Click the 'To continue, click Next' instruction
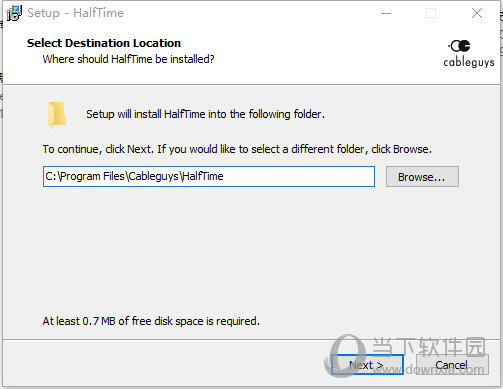Screen dimensions: 503x389 (x=237, y=149)
